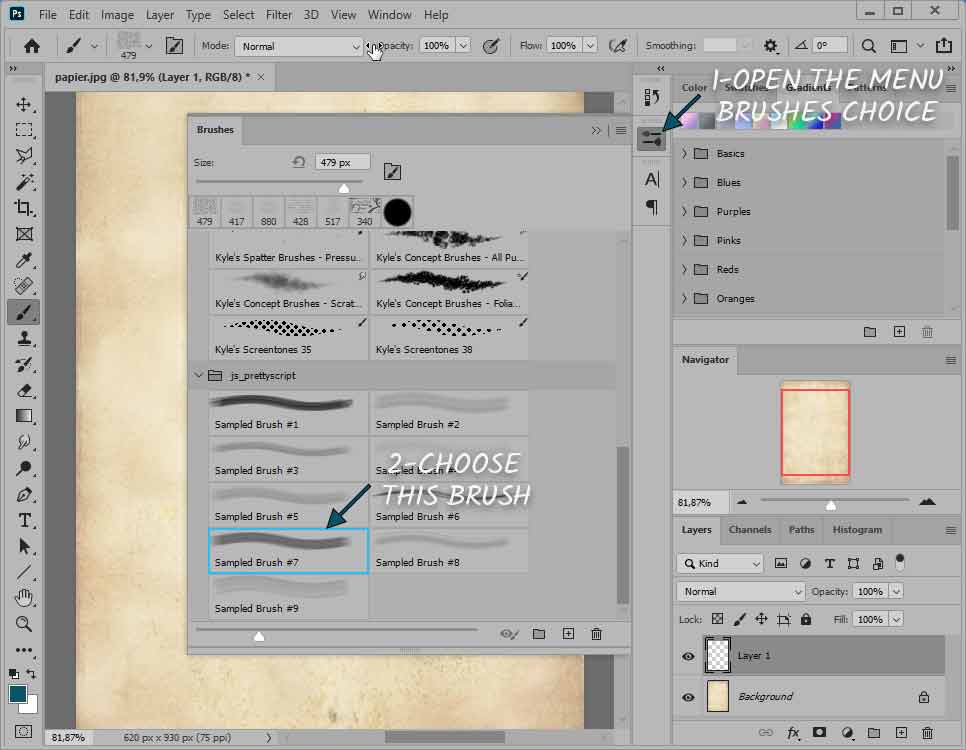The image size is (966, 750).
Task: Delete brush with trash icon in Brushes panel
Action: [596, 634]
